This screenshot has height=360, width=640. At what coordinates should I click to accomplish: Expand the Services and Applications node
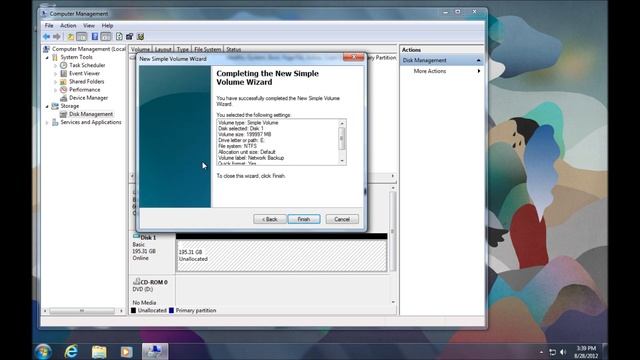click(47, 122)
